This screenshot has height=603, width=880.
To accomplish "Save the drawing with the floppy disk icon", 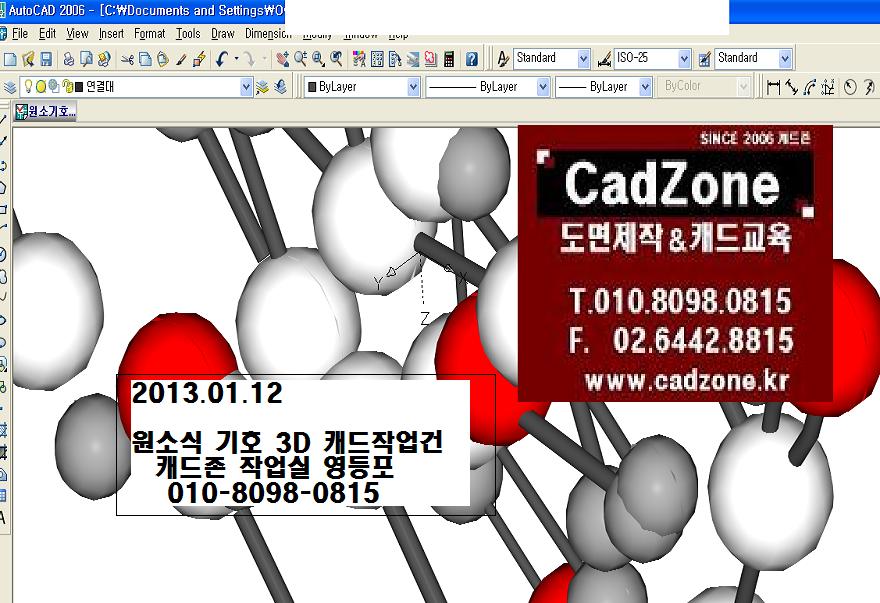I will pyautogui.click(x=46, y=59).
